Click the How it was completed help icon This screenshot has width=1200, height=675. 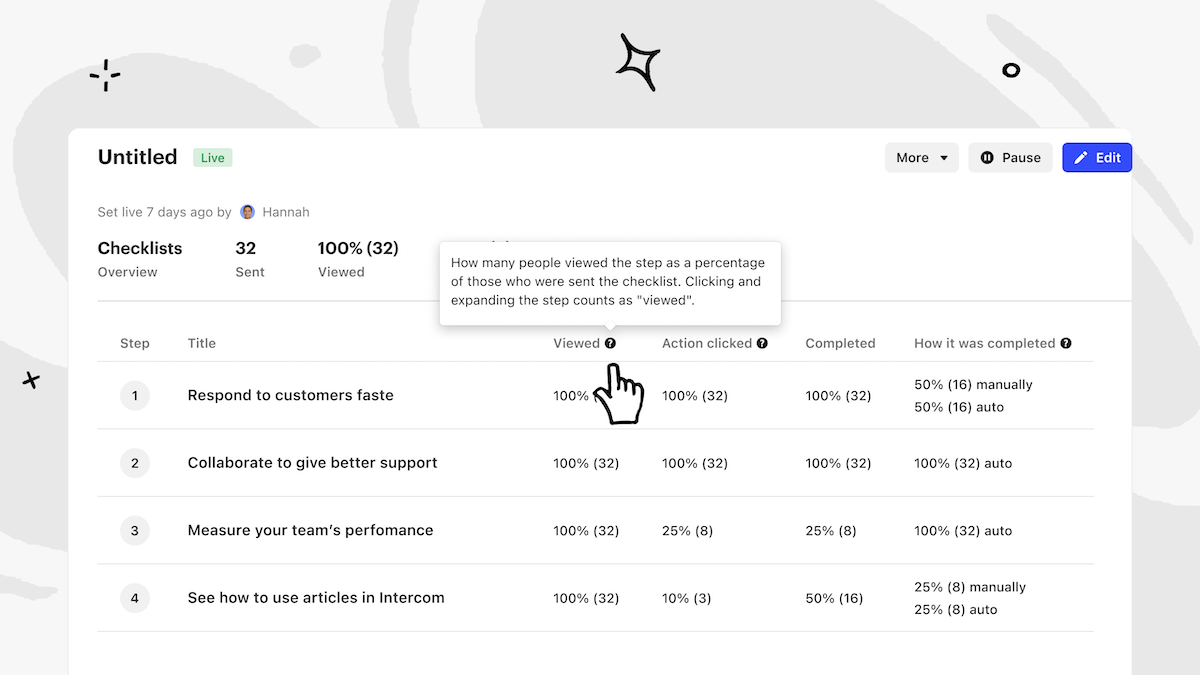[1066, 343]
